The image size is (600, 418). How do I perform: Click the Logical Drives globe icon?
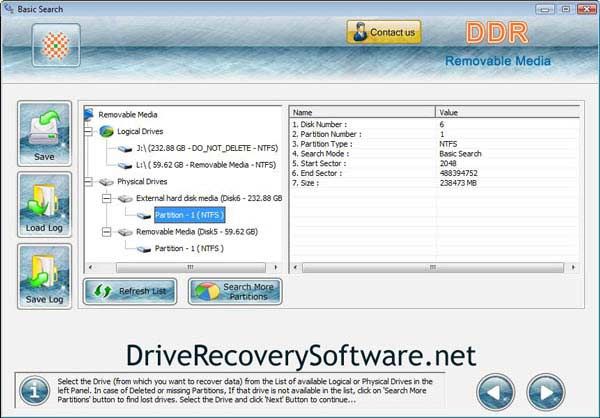[x=106, y=131]
